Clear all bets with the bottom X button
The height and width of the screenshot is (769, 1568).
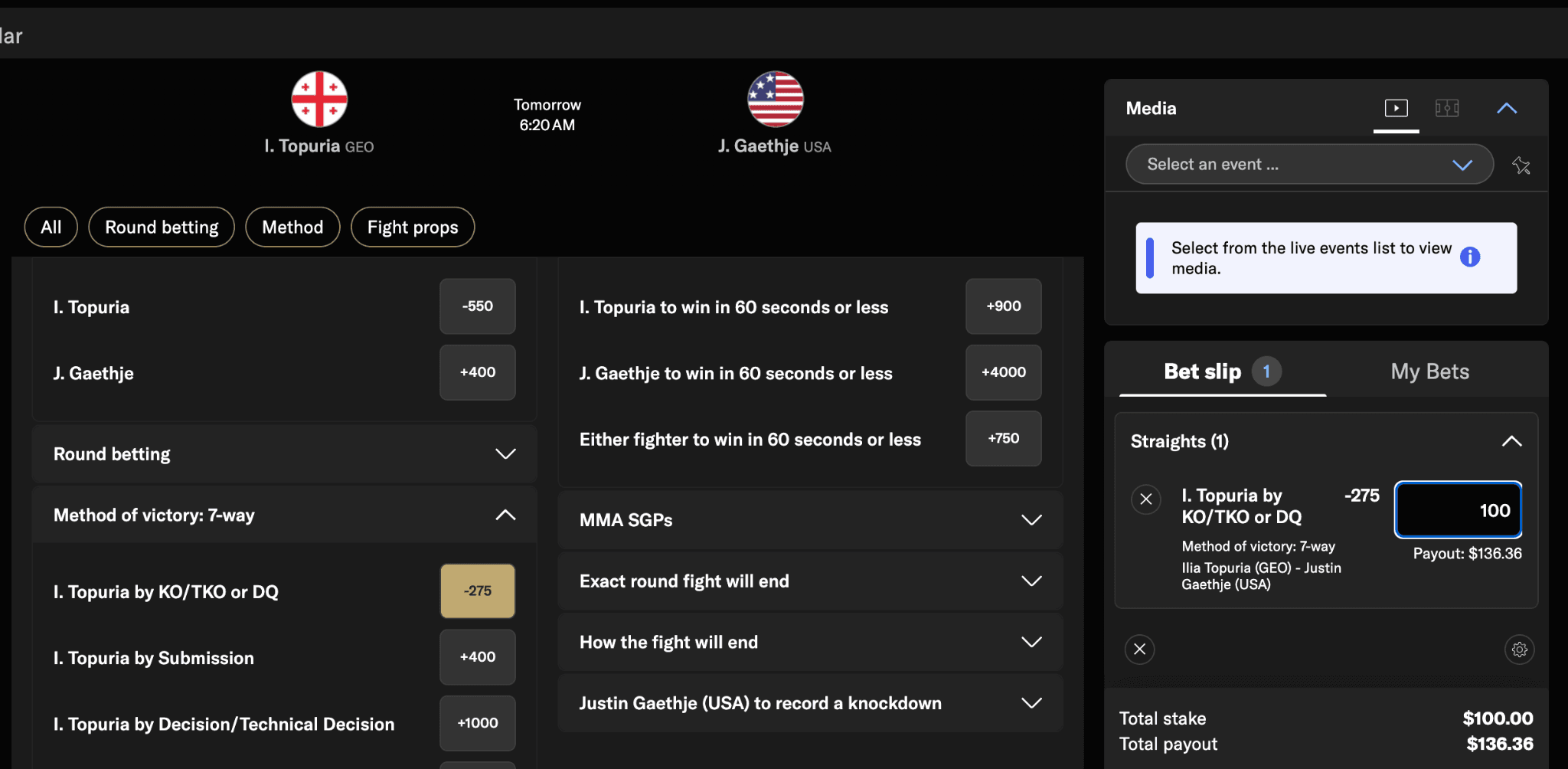(x=1139, y=650)
